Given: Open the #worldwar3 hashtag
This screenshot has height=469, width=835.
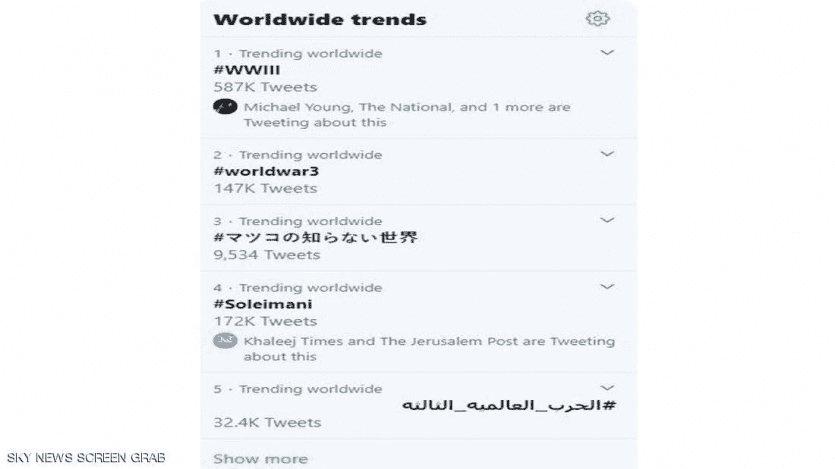Looking at the screenshot, I should click(x=266, y=171).
